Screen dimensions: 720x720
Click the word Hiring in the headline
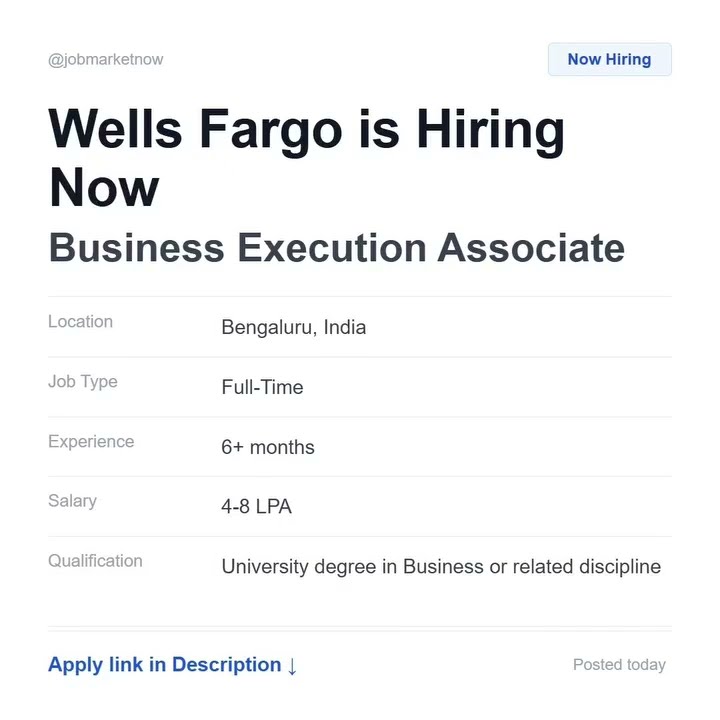click(x=490, y=130)
